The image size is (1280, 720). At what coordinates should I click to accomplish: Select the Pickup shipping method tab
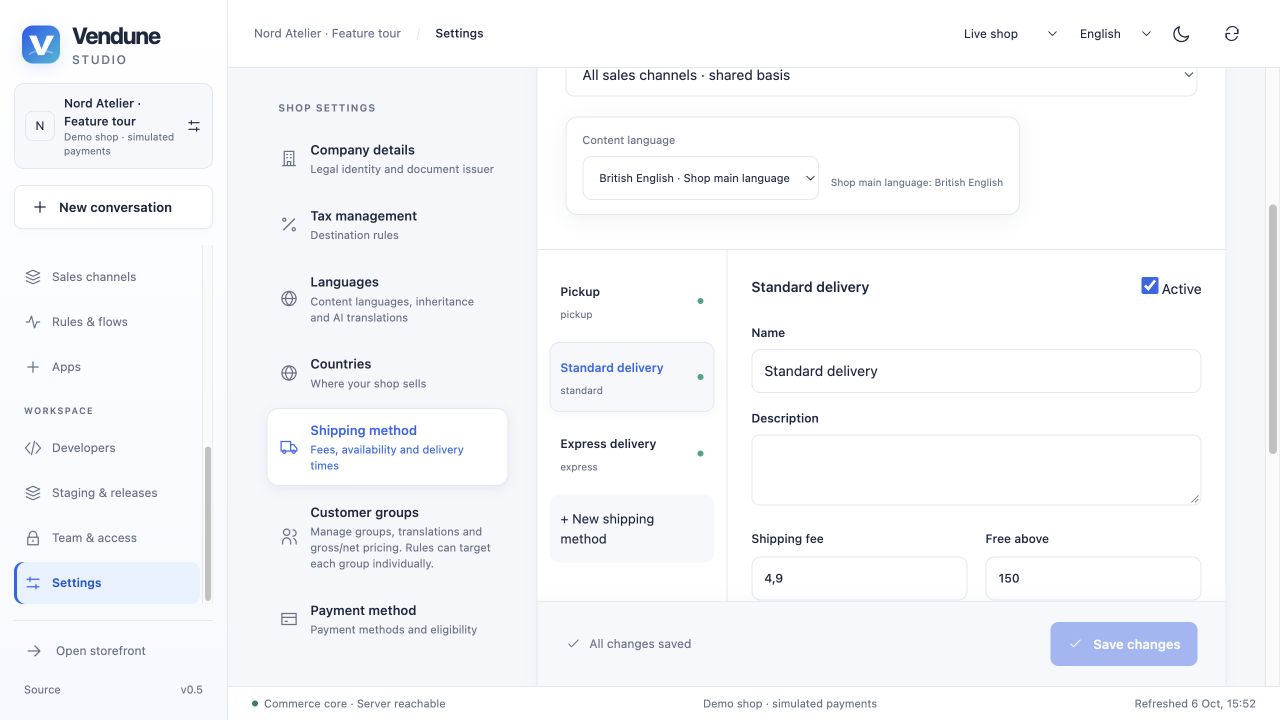point(632,301)
